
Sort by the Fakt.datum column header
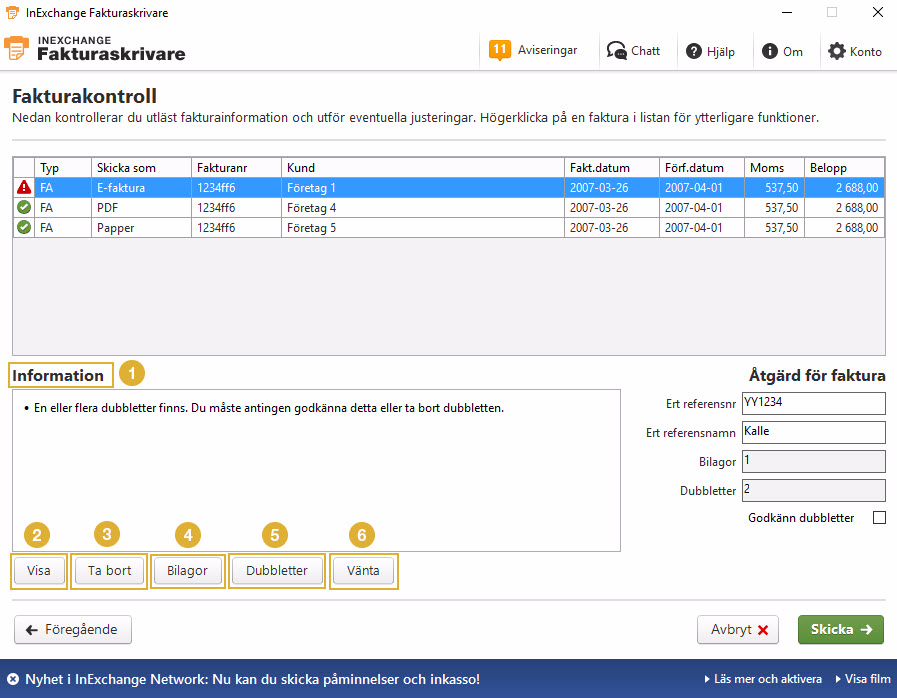(612, 168)
